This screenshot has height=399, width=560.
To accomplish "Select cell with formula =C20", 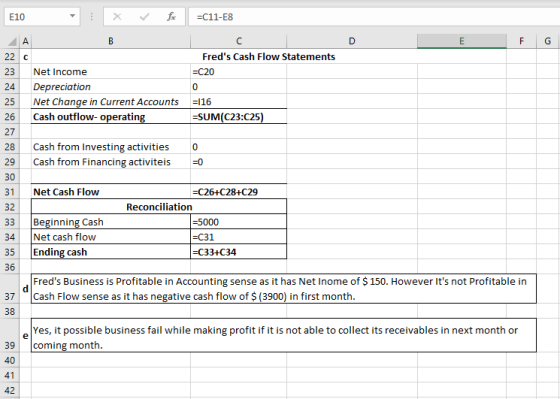I will click(x=239, y=72).
